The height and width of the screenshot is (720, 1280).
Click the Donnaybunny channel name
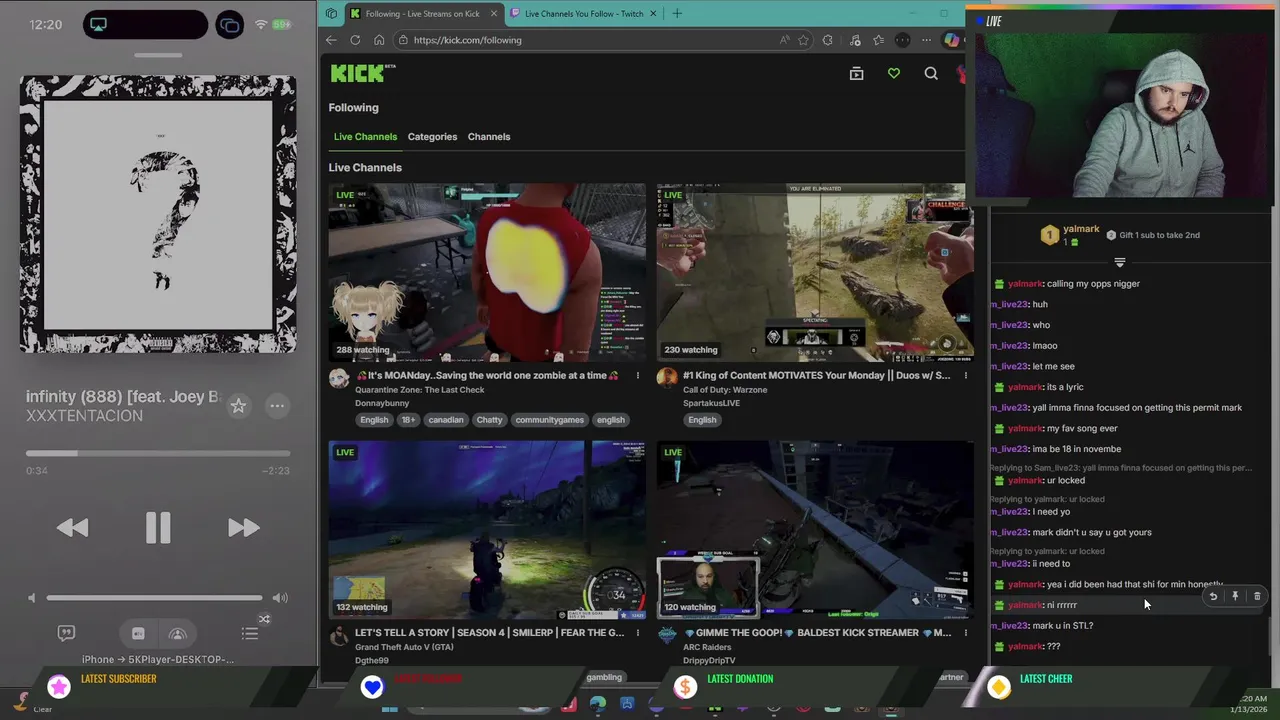[x=382, y=404]
